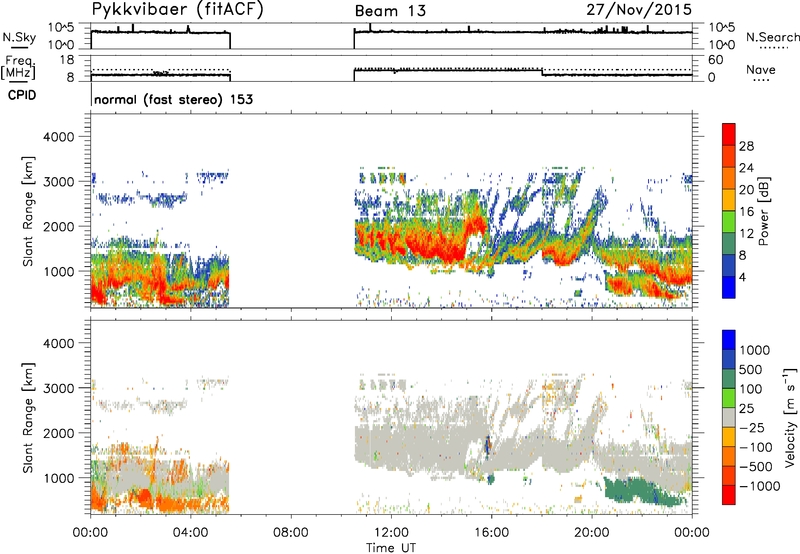Click the '12:00' time axis tick label
Screen dimensions: 800x554
tap(391, 533)
